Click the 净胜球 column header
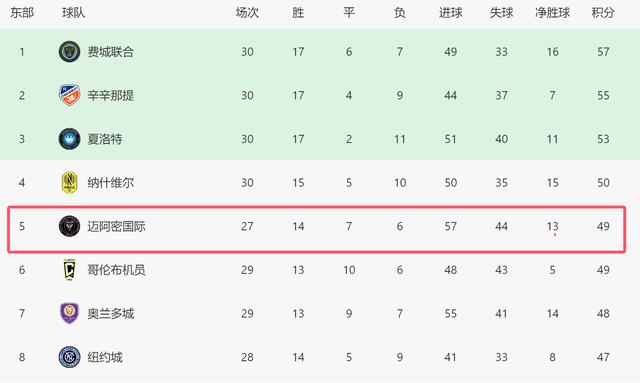The width and height of the screenshot is (640, 383). [x=552, y=13]
